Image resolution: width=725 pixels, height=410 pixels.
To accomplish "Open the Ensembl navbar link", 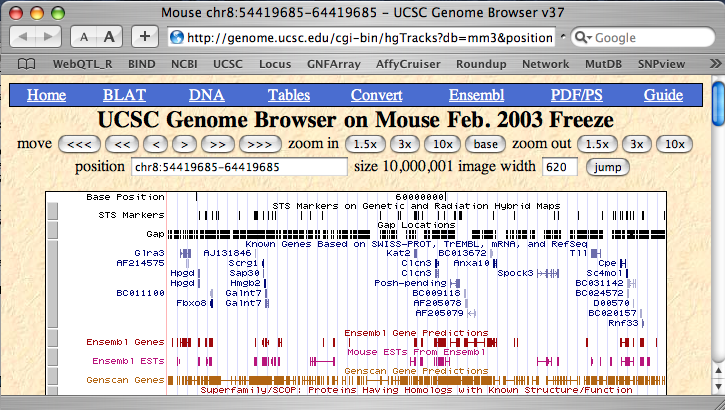I will point(477,95).
